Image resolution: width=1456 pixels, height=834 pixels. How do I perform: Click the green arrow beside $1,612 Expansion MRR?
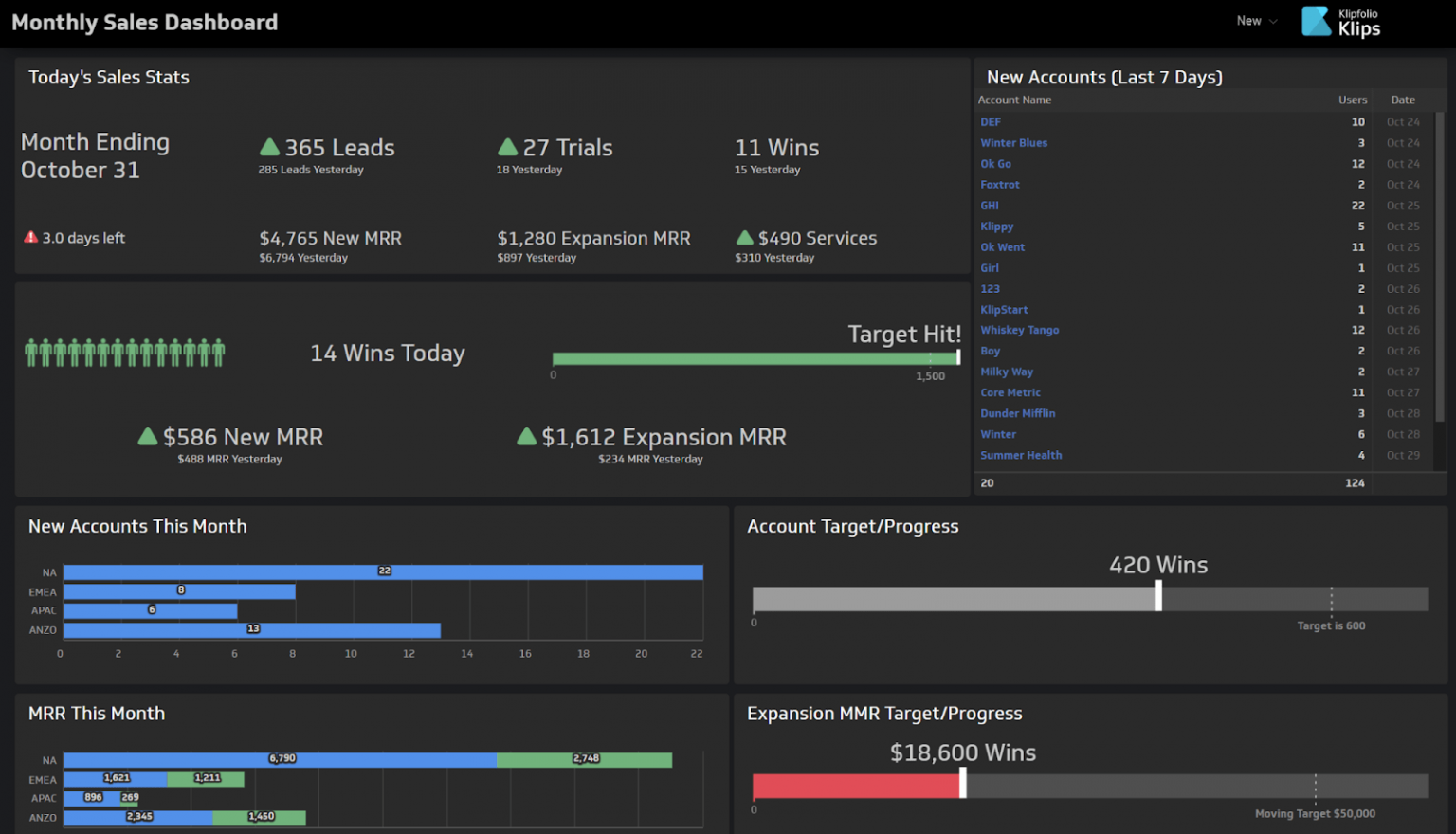click(x=527, y=437)
